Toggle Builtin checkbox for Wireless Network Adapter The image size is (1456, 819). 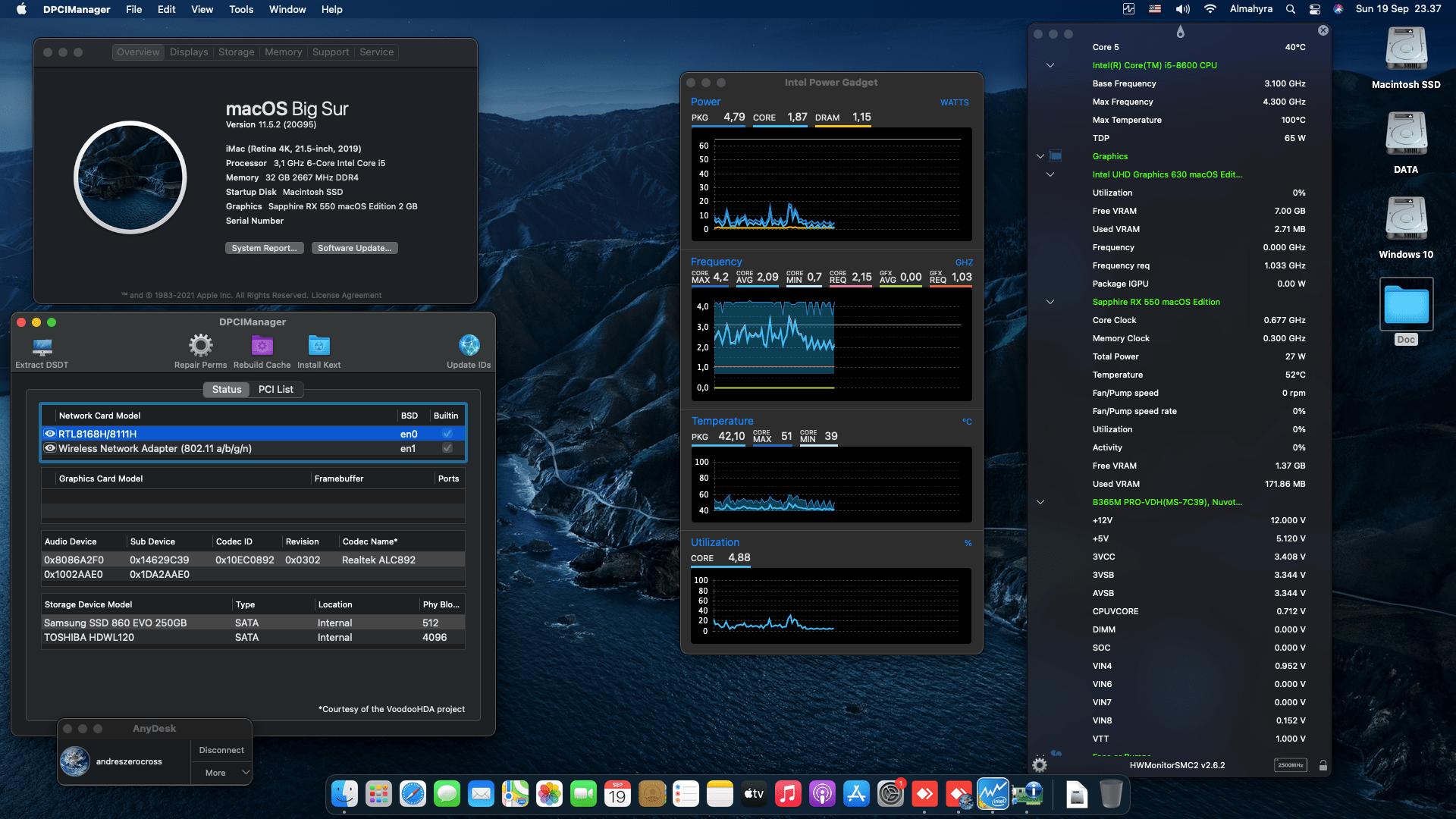(447, 448)
